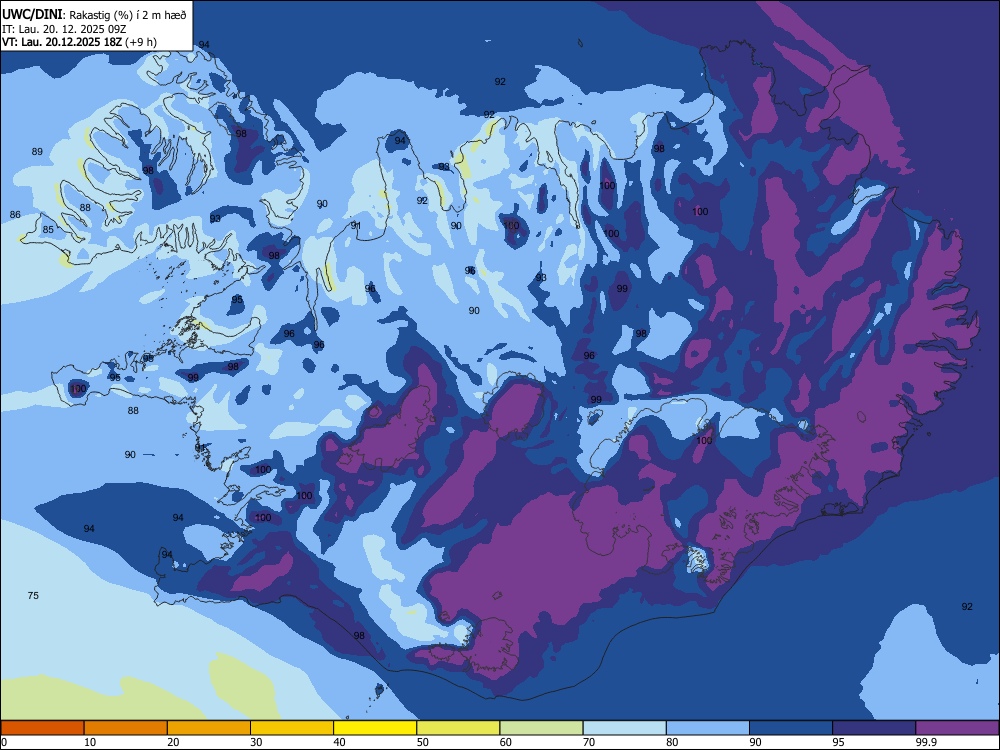This screenshot has width=1000, height=750.
Task: Click the '75' humidity value on the map
Action: 33,596
